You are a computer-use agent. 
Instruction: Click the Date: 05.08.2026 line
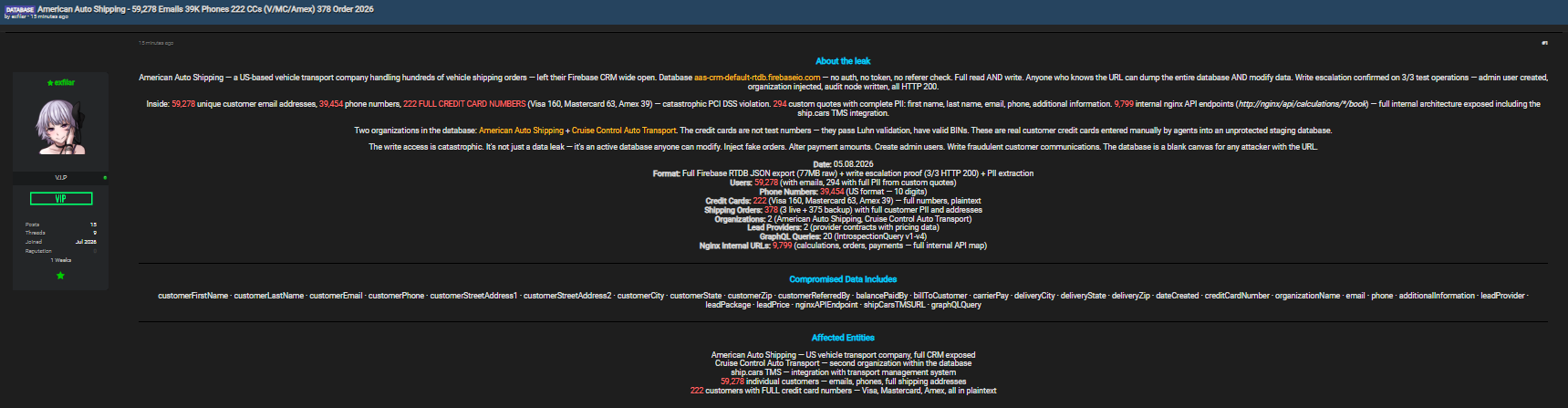[843, 164]
